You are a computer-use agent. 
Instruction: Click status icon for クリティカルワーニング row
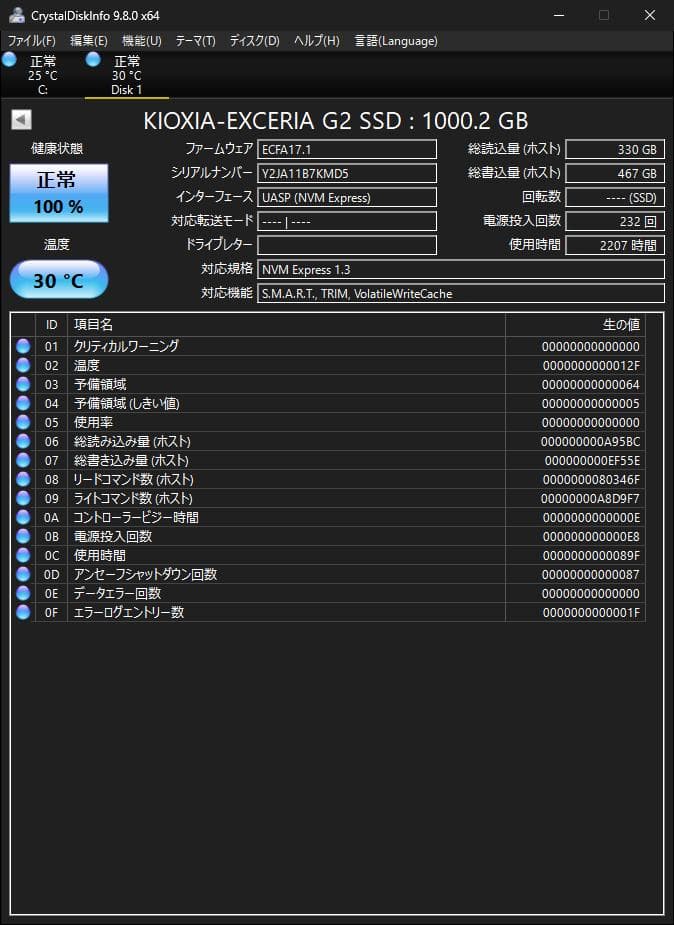tap(23, 346)
